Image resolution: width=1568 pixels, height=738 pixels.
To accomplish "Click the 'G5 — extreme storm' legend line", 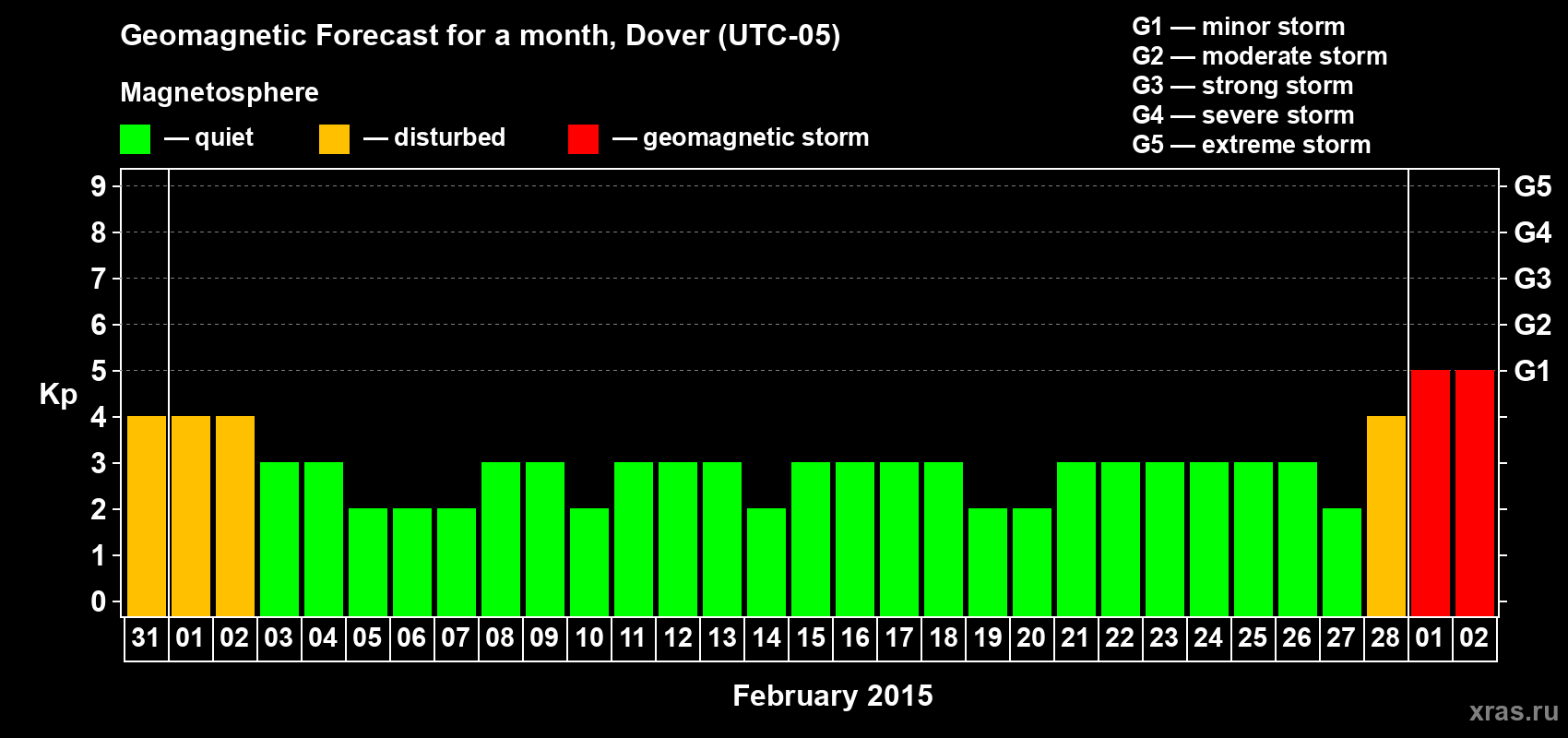I will (1252, 144).
